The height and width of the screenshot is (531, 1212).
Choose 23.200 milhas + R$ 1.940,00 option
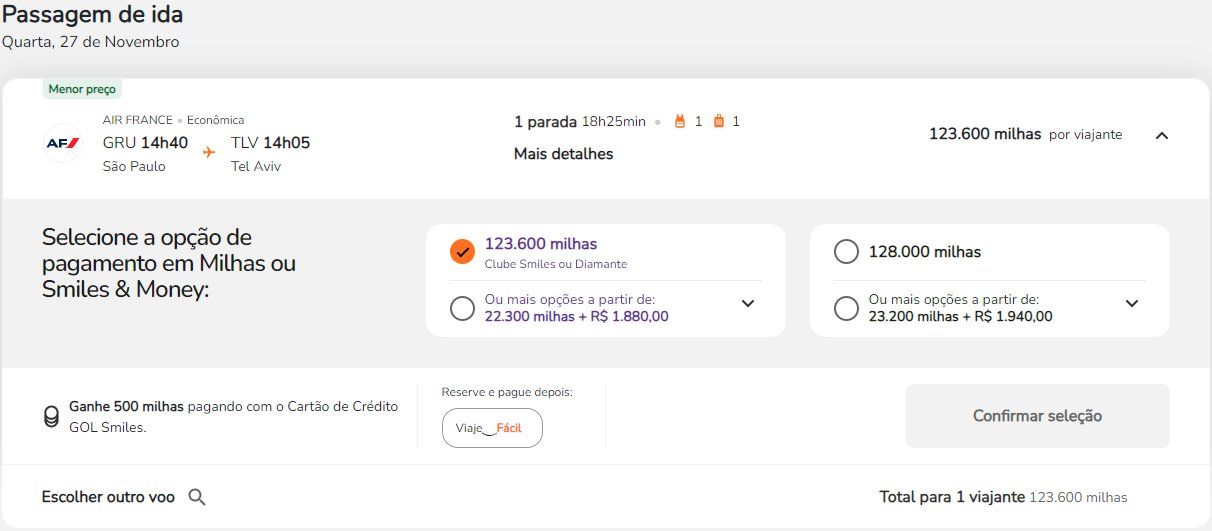[x=846, y=308]
